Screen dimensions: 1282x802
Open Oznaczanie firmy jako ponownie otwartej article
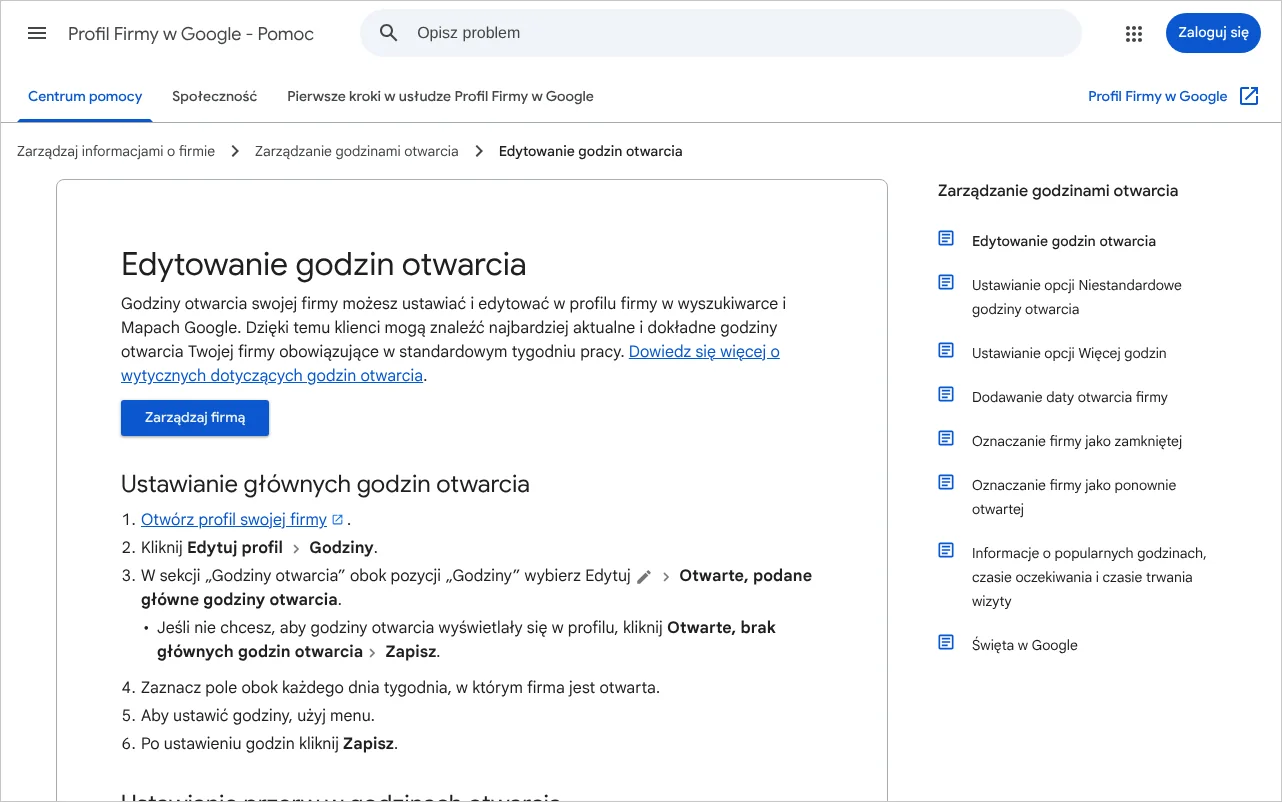click(x=1074, y=497)
